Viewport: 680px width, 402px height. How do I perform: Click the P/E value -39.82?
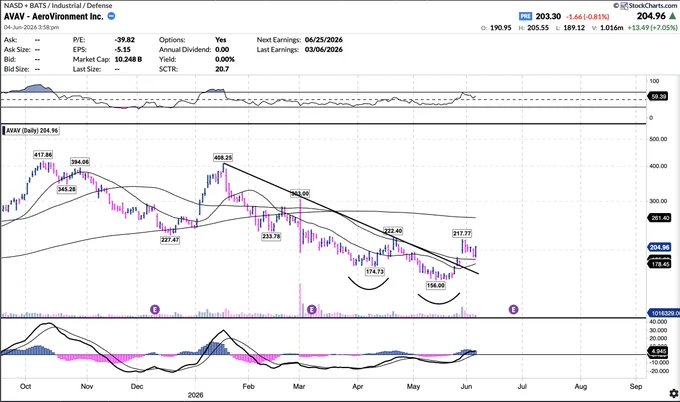click(x=125, y=39)
